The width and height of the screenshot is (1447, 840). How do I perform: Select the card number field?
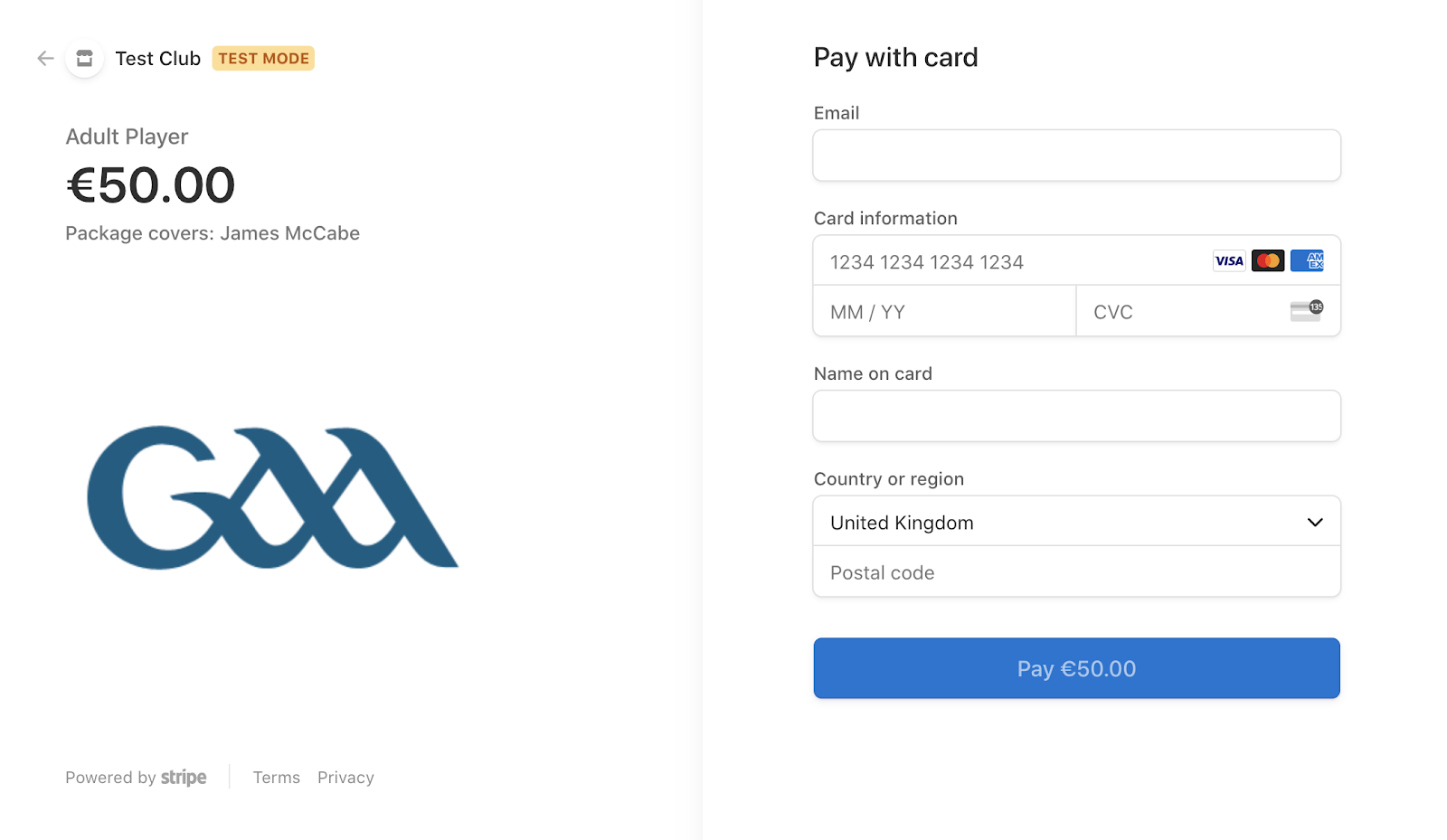(1076, 261)
